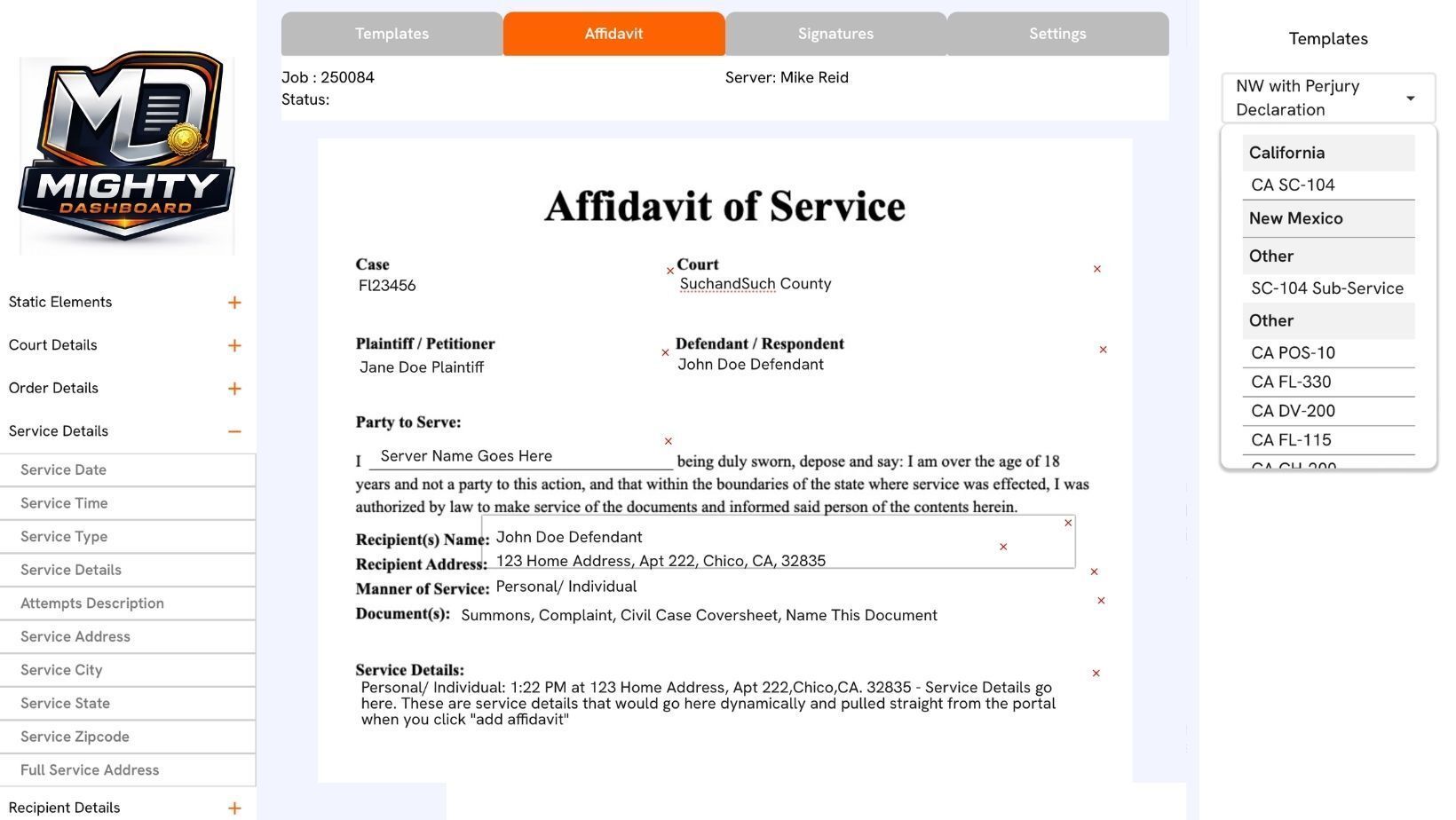Expand the Static Elements section
Screen dimensions: 1456x820
(x=234, y=303)
